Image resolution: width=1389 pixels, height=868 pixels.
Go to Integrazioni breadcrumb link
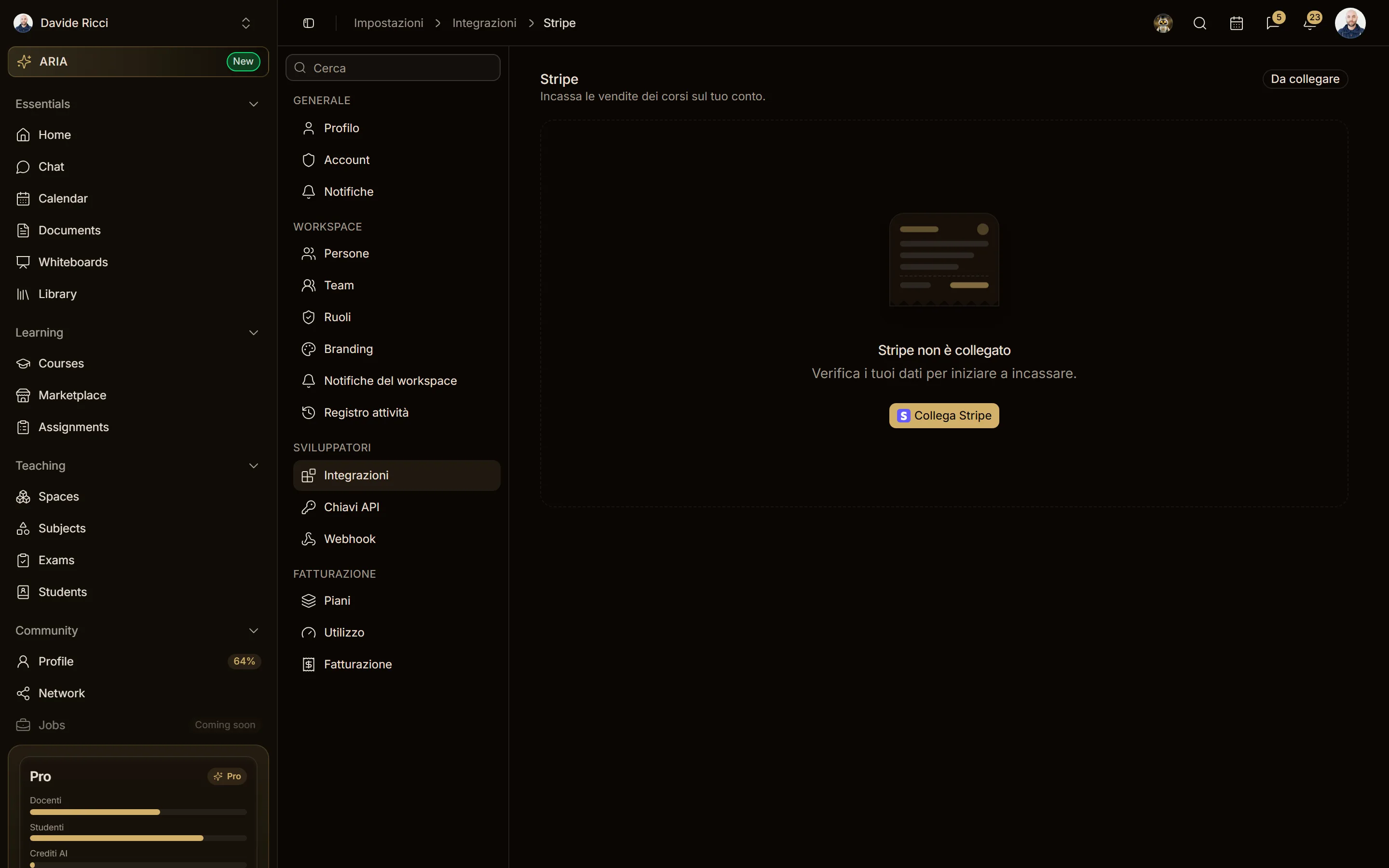(484, 23)
